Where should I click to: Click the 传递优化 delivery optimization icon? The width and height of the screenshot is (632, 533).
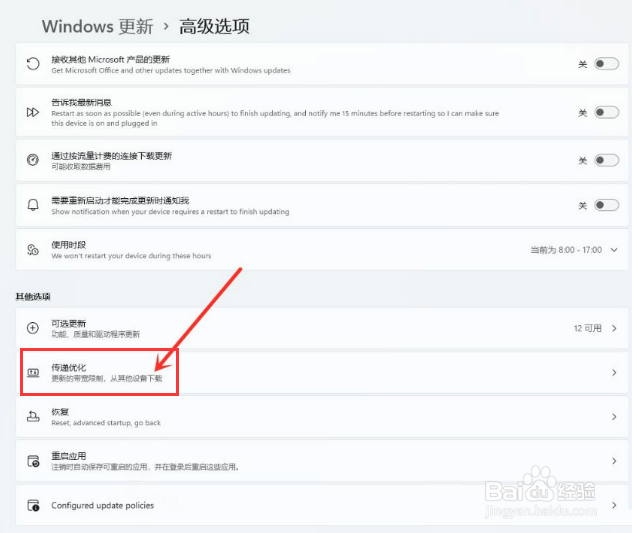click(x=33, y=372)
